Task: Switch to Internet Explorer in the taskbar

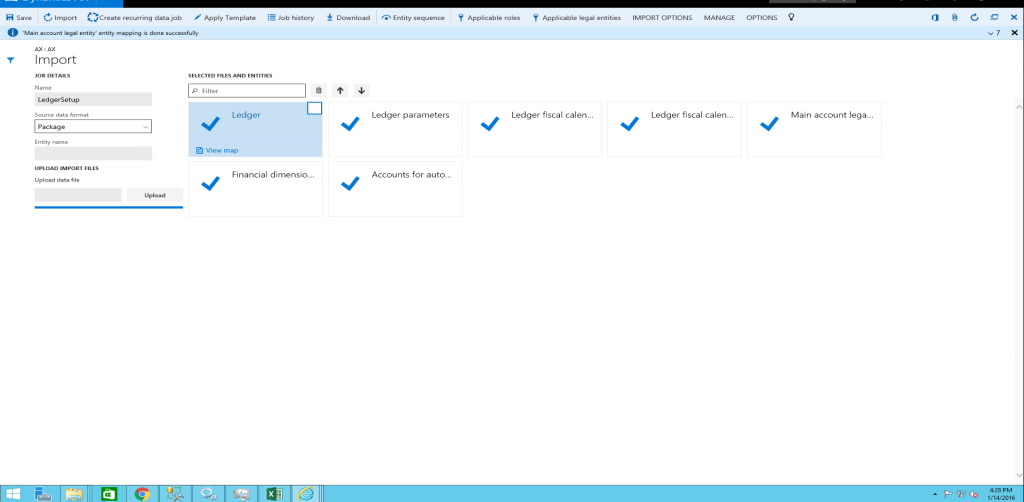Action: click(305, 494)
